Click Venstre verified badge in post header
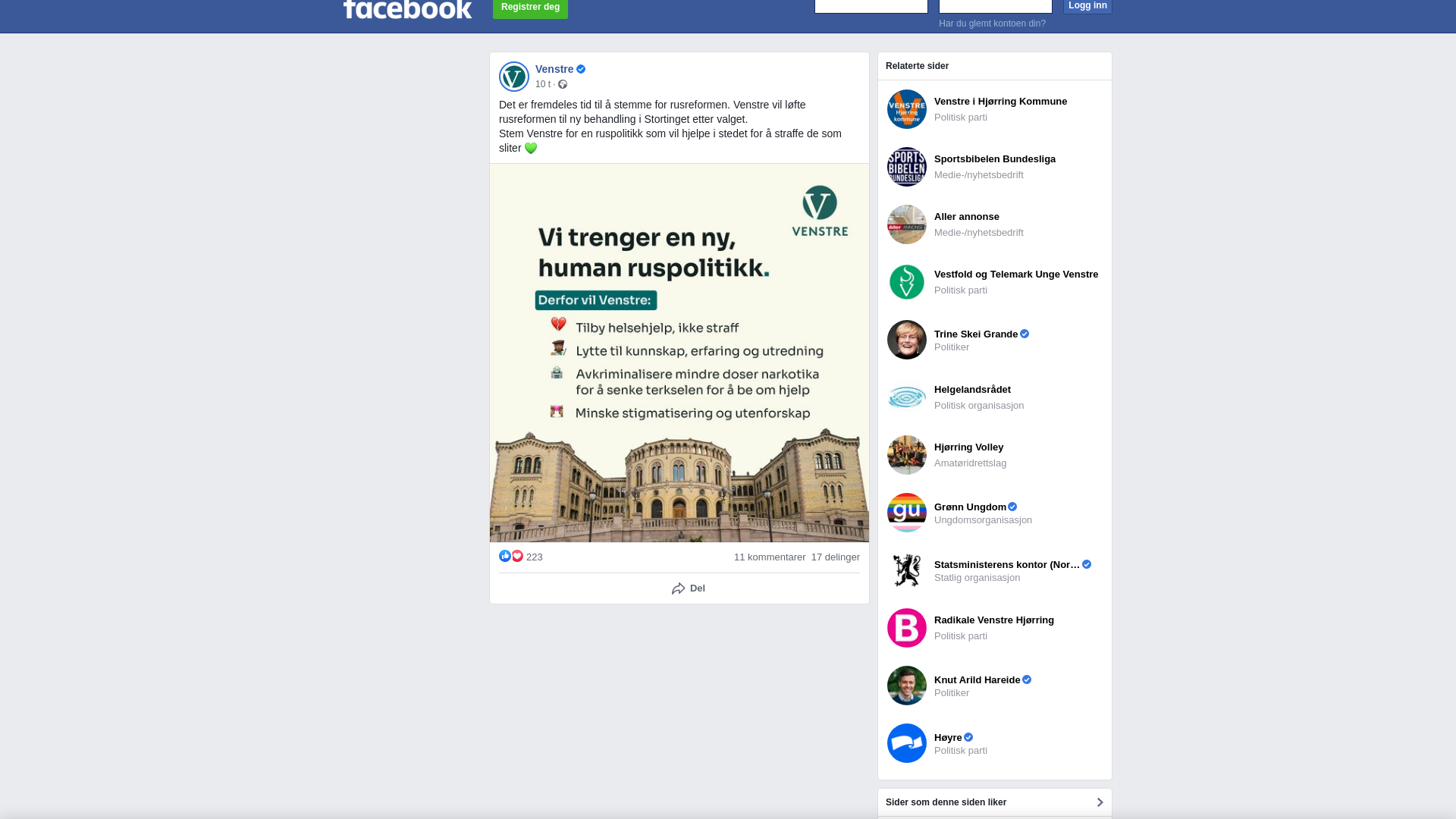 click(x=581, y=69)
